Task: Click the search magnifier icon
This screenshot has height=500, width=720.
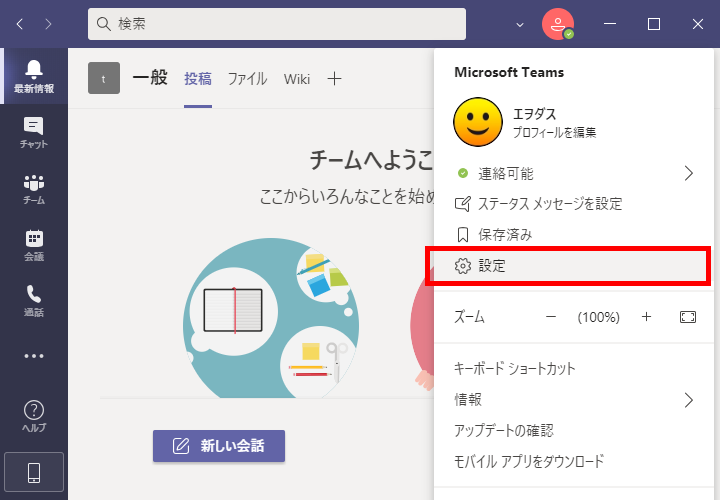Action: (104, 24)
